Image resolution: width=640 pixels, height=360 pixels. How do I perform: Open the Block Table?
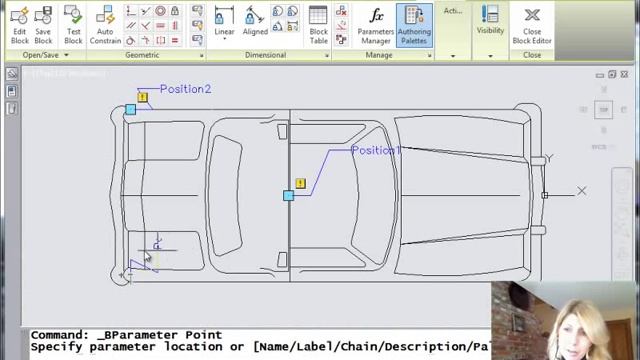(318, 24)
